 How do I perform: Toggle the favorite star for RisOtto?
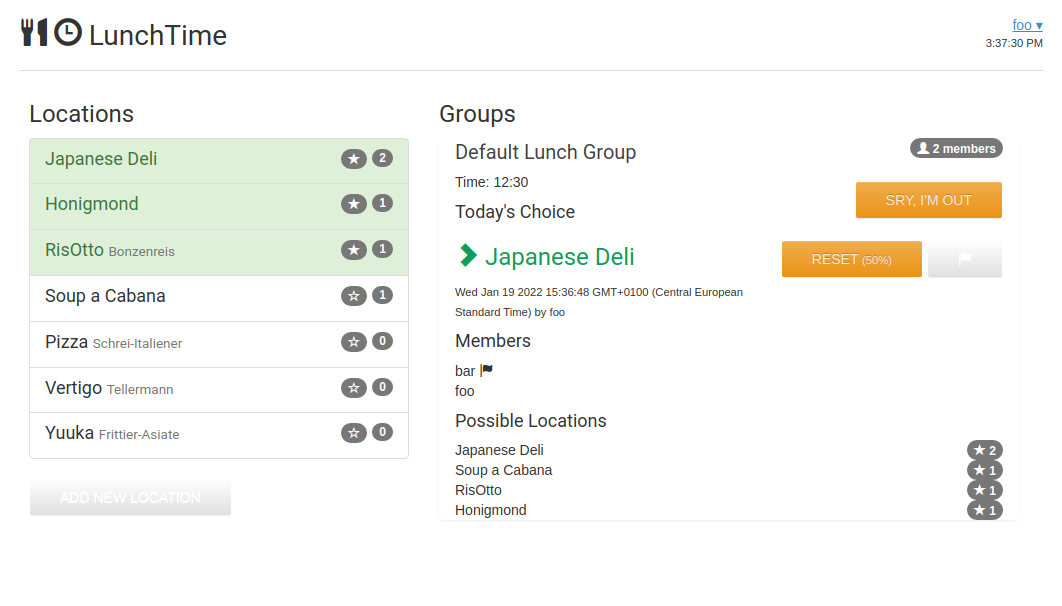point(353,250)
